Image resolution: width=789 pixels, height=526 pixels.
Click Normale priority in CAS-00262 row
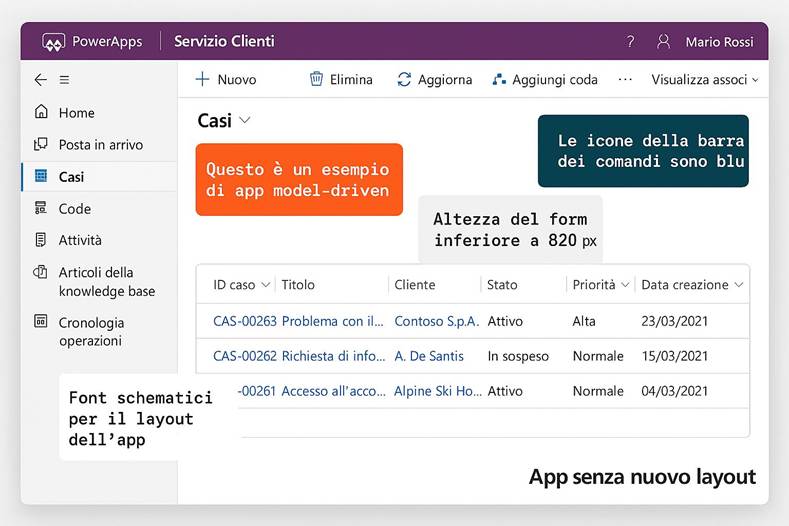click(598, 356)
